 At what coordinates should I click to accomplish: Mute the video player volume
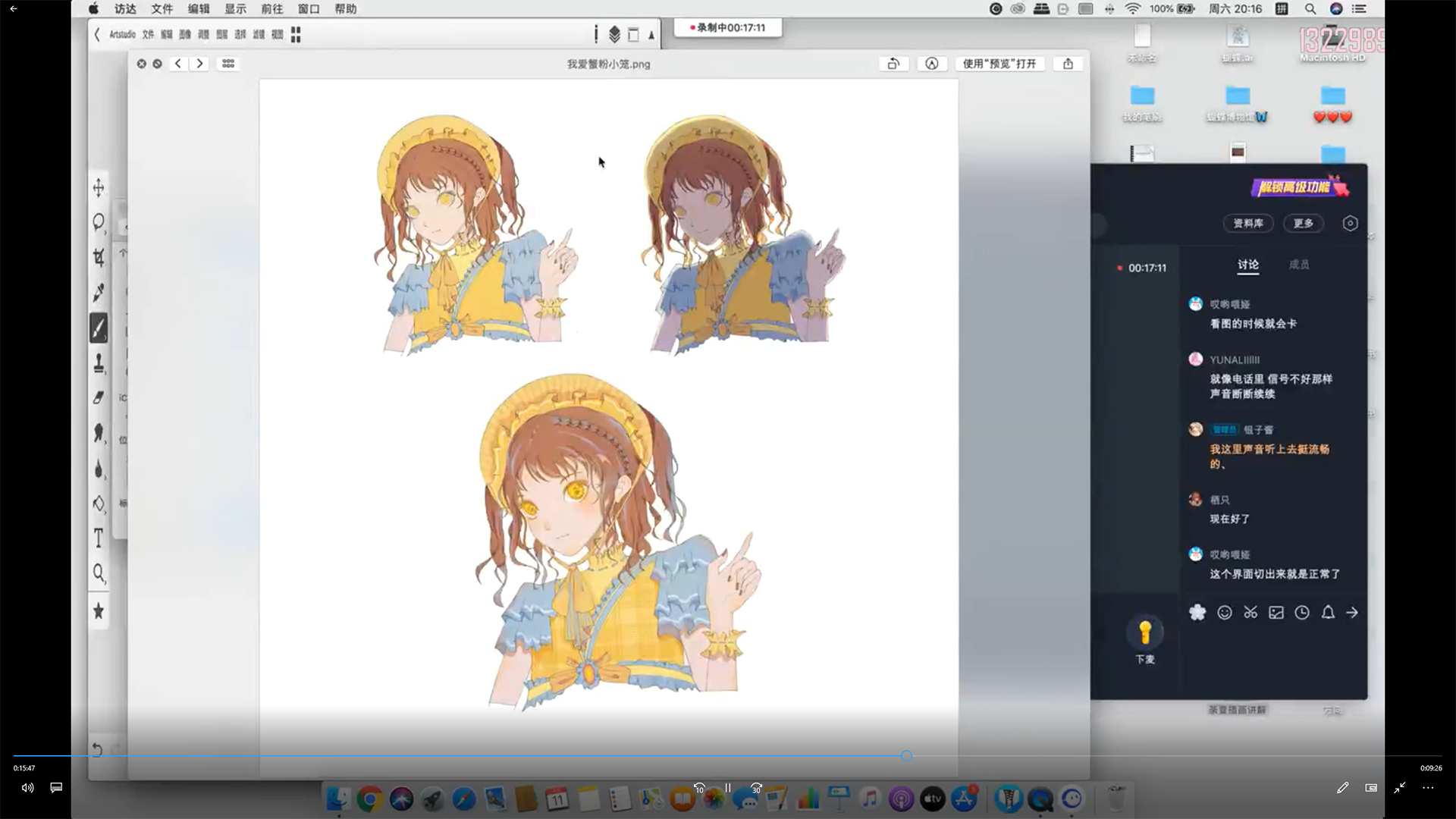click(x=28, y=788)
